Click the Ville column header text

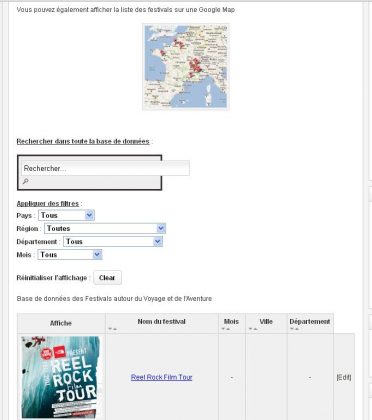[x=266, y=322]
